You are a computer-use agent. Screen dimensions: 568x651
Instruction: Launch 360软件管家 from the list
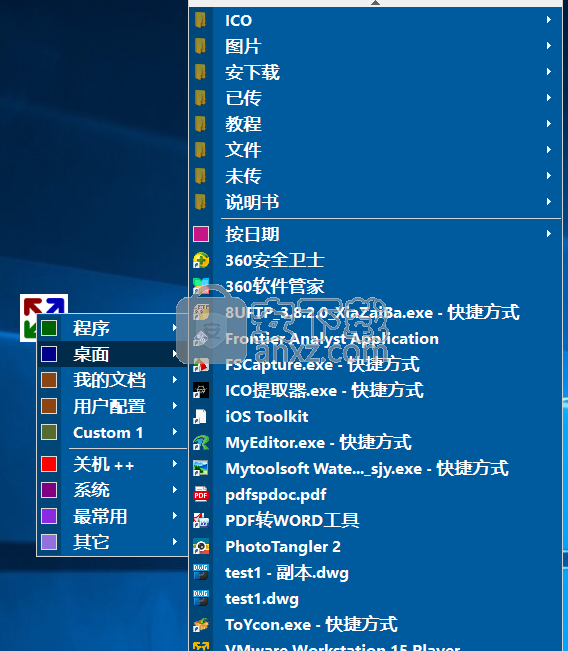375,286
